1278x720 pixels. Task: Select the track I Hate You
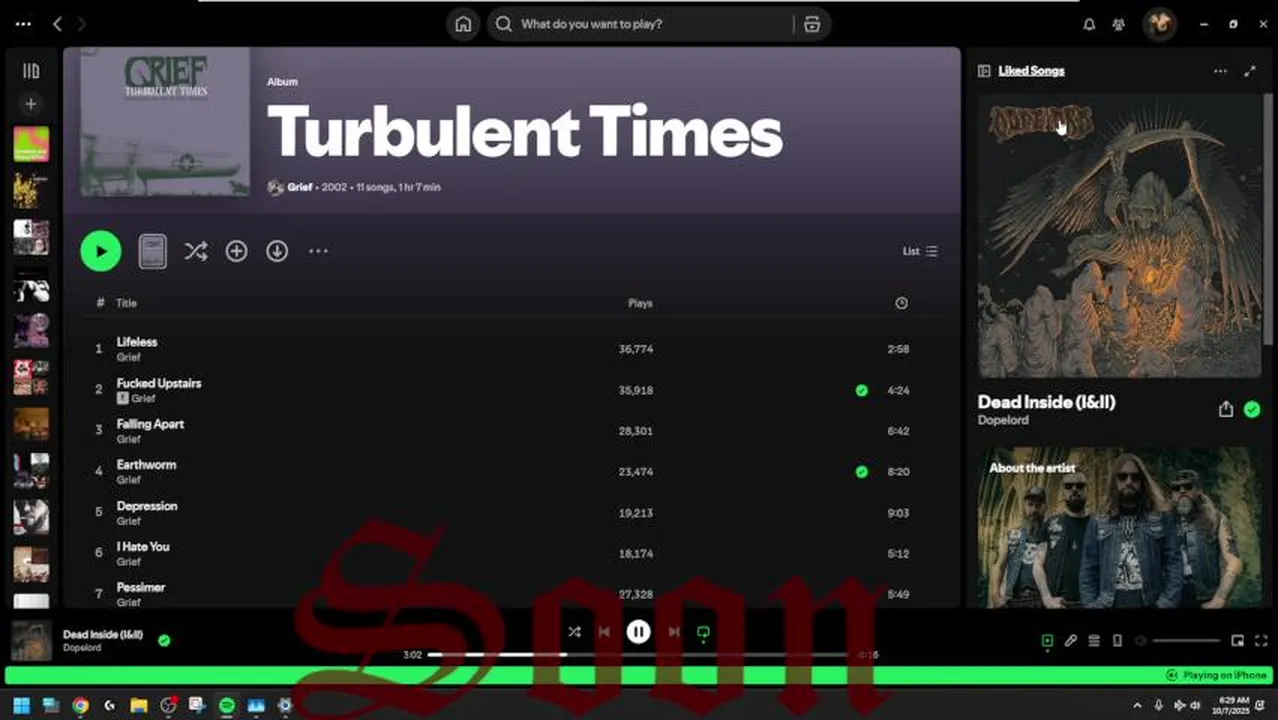pos(143,547)
